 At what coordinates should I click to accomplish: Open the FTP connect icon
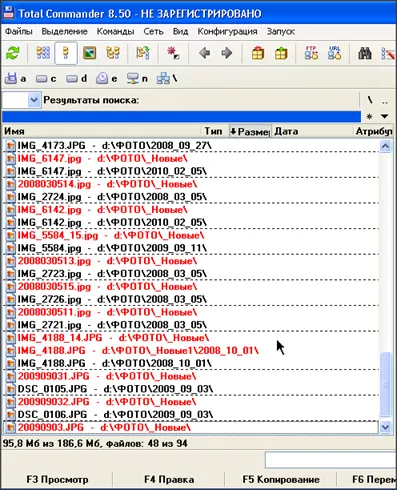(x=311, y=53)
